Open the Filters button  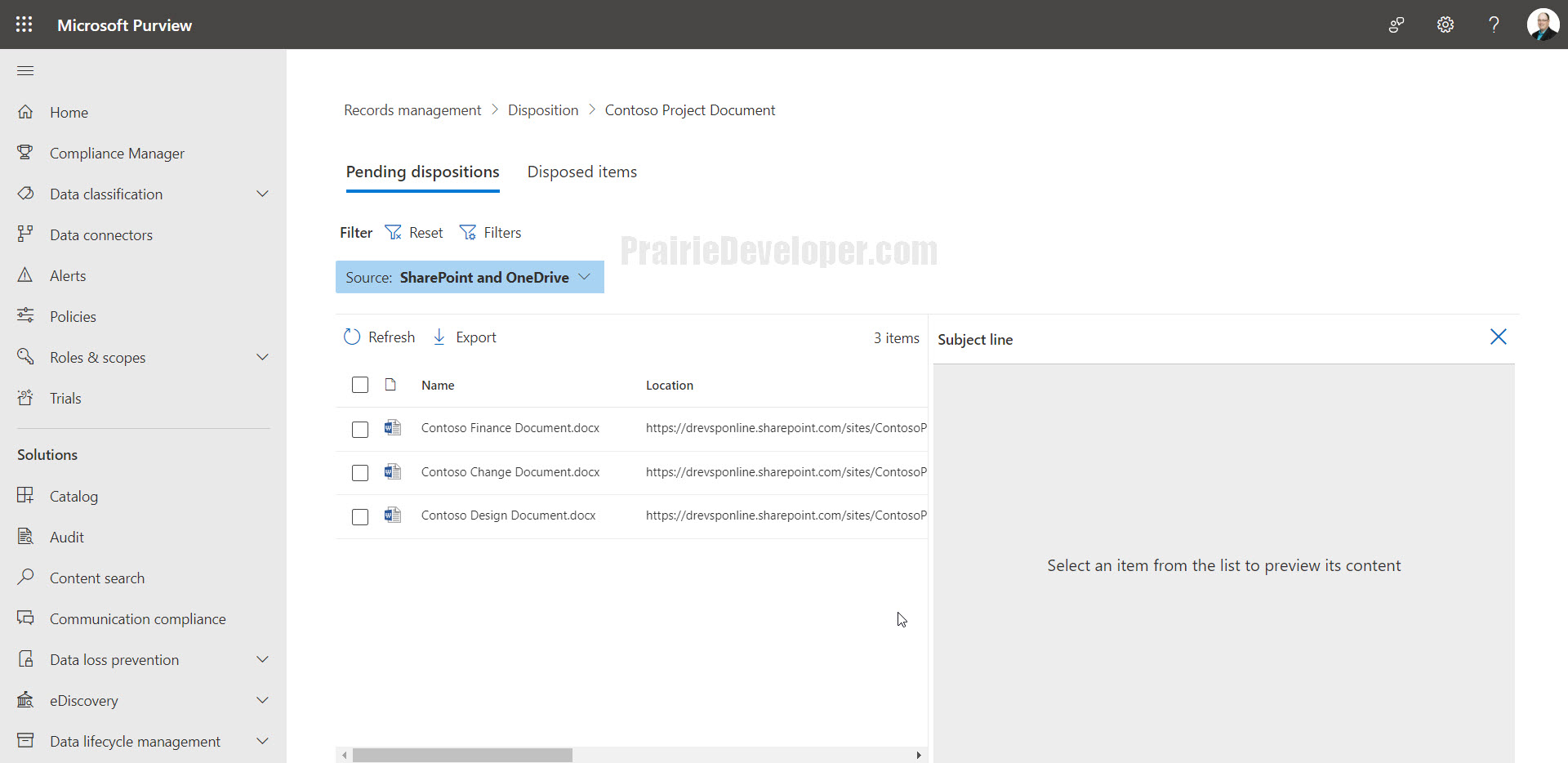pyautogui.click(x=490, y=233)
